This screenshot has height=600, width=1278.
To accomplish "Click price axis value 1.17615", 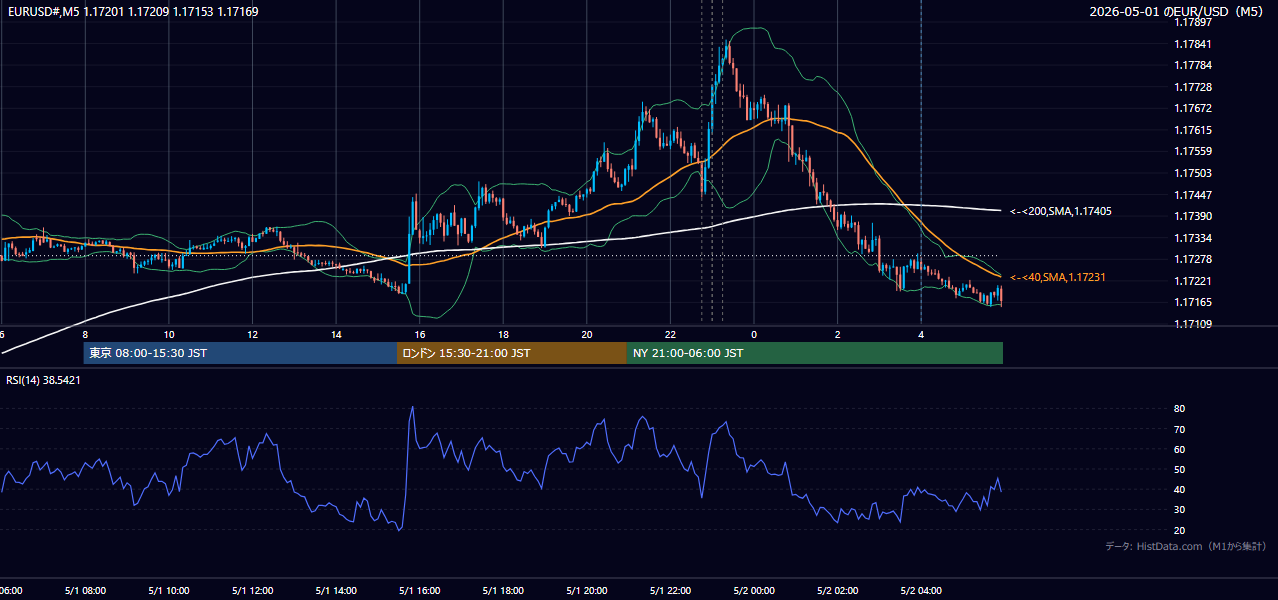I will (1193, 130).
